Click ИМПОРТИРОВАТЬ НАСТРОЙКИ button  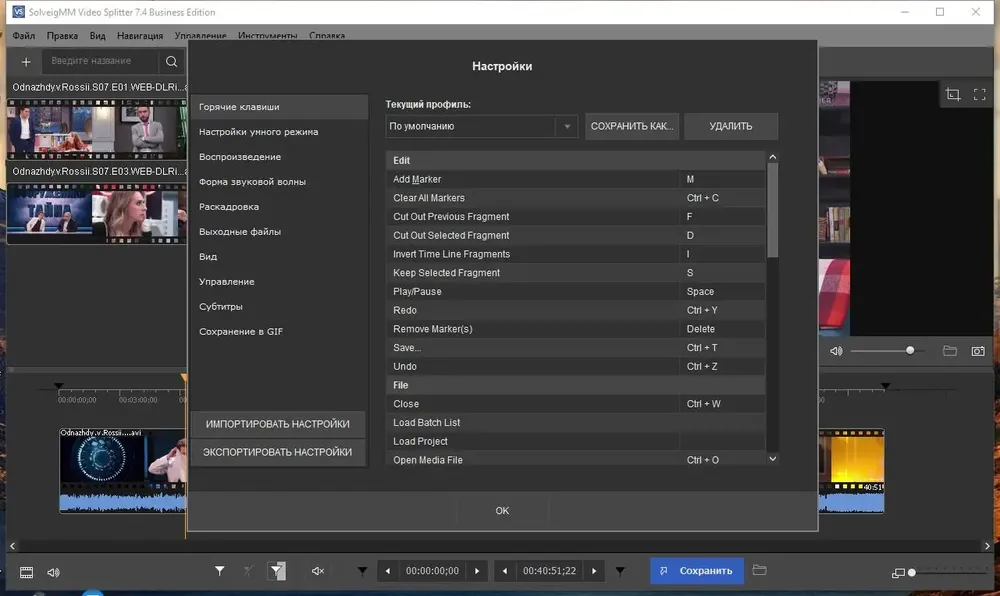277,424
